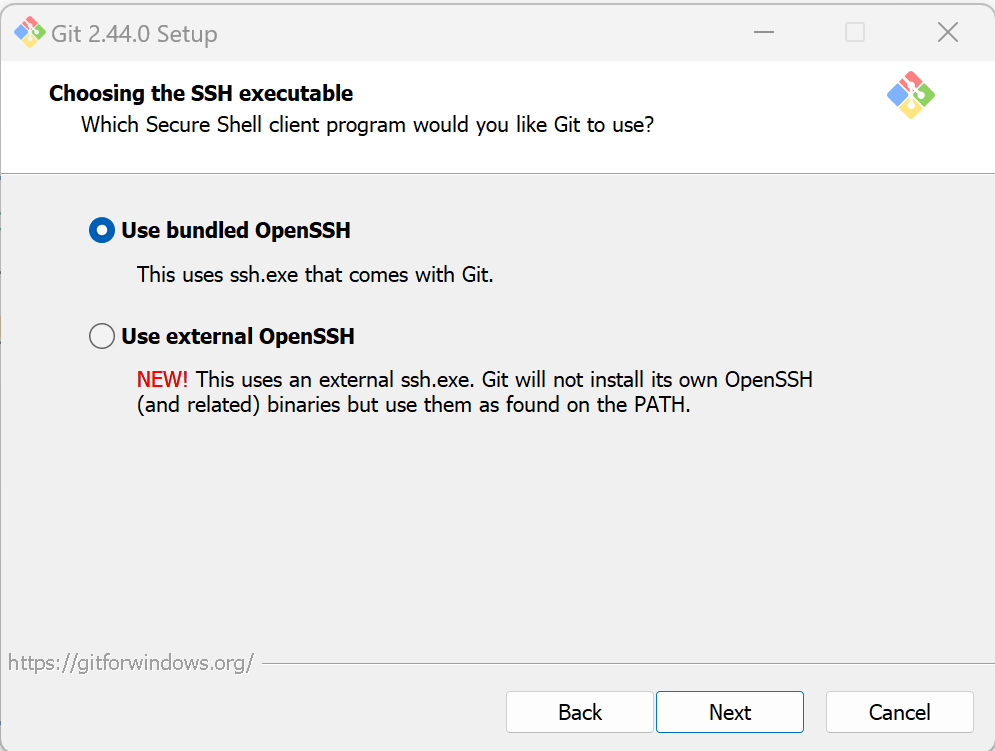Image resolution: width=995 pixels, height=751 pixels.
Task: Click the "Use external OpenSSH" label text
Action: coord(238,336)
